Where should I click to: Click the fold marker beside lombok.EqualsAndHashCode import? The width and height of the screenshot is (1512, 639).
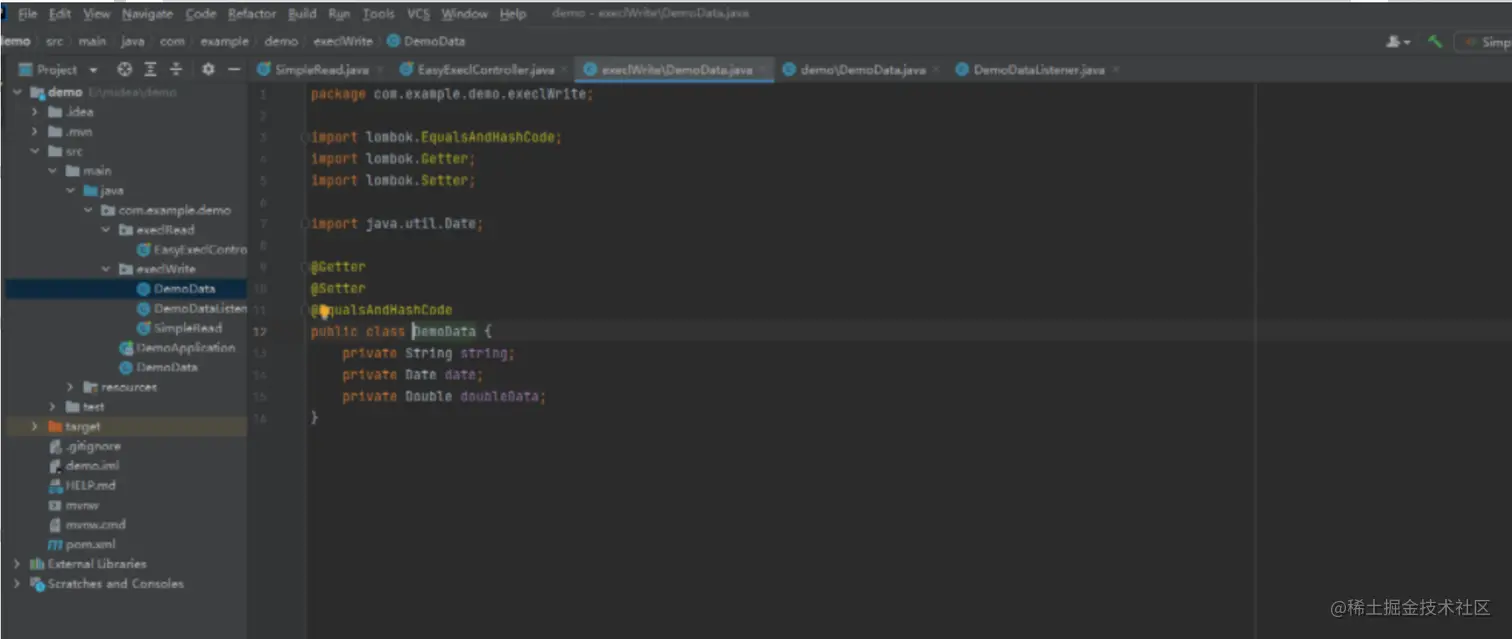click(x=304, y=137)
